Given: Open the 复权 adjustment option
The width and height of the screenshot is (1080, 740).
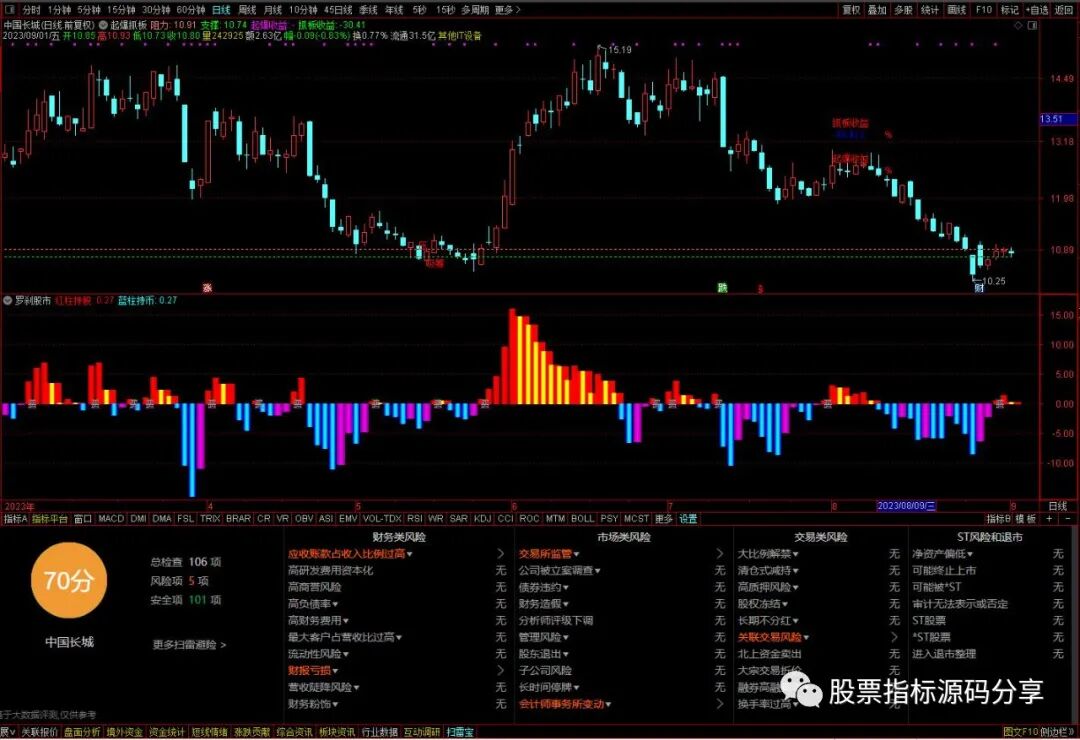Looking at the screenshot, I should click(x=851, y=10).
